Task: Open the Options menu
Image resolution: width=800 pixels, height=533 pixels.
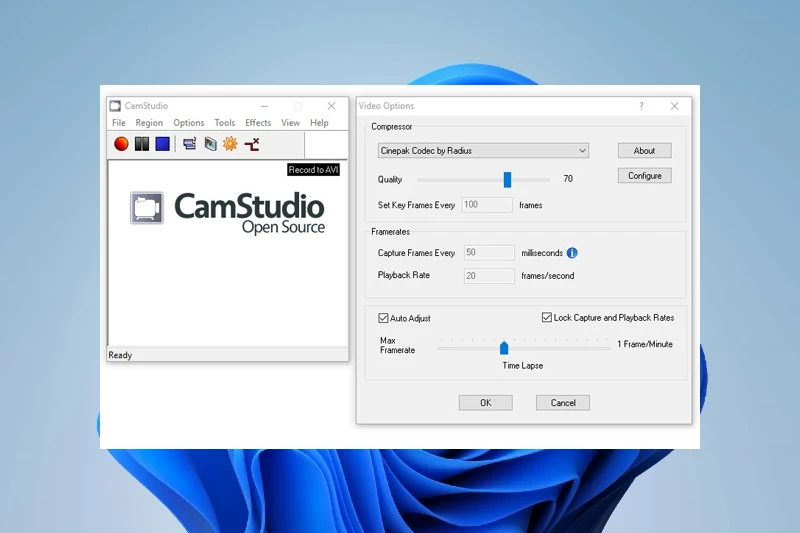Action: [x=188, y=123]
